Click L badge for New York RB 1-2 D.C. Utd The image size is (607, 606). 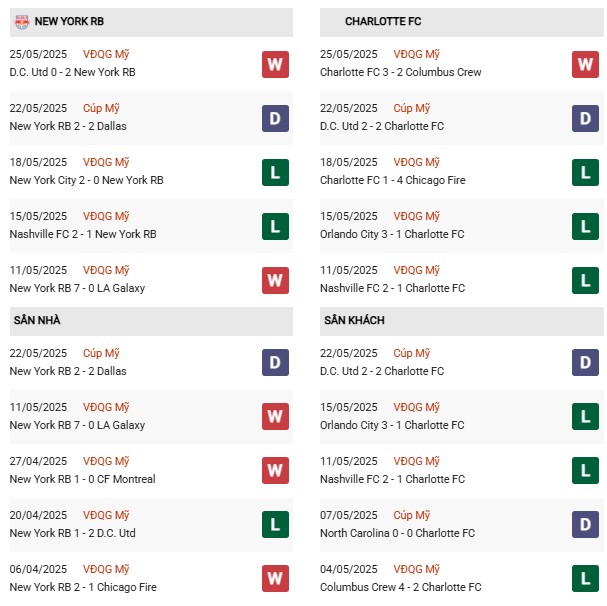[275, 525]
